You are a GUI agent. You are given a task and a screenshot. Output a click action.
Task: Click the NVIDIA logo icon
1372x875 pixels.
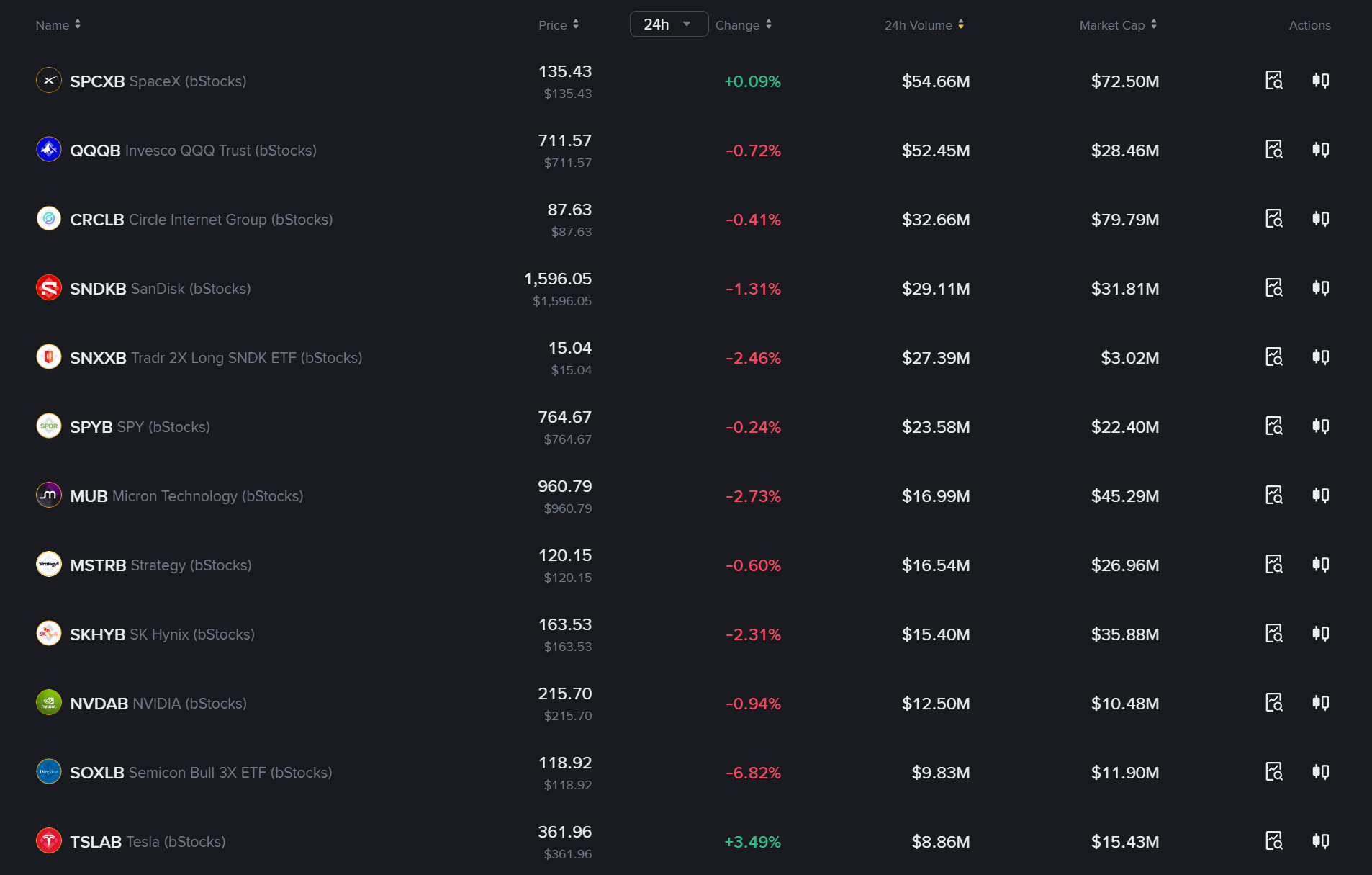pyautogui.click(x=49, y=702)
